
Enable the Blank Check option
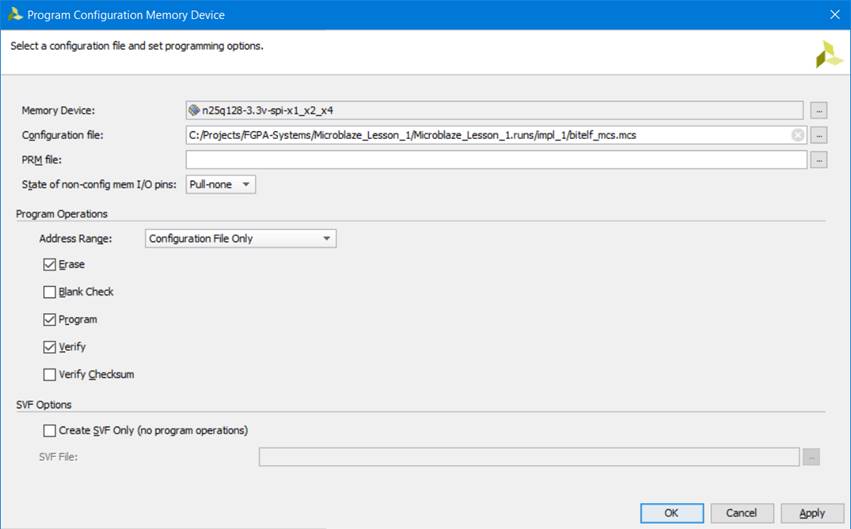pyautogui.click(x=50, y=292)
